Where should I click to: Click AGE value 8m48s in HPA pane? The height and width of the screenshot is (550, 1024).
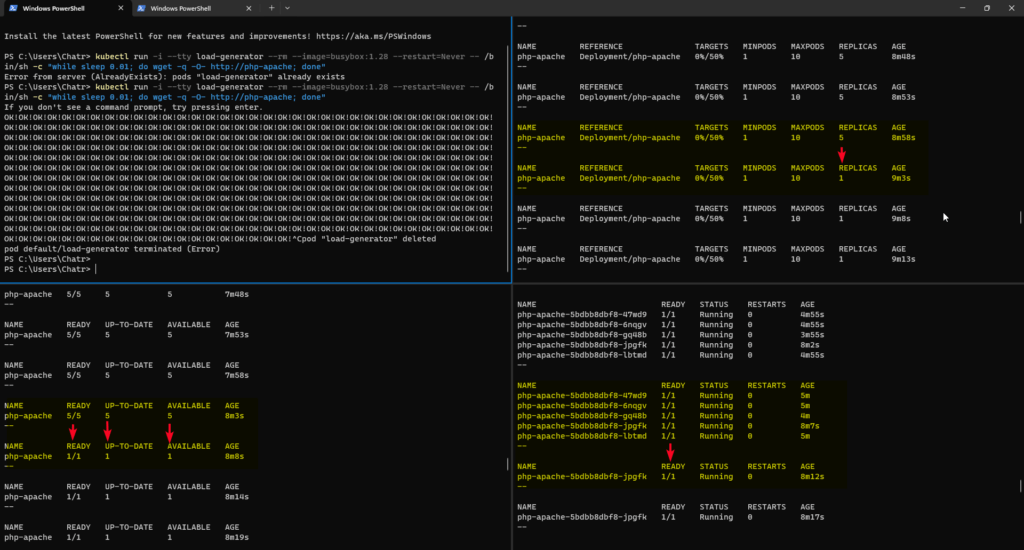903,57
